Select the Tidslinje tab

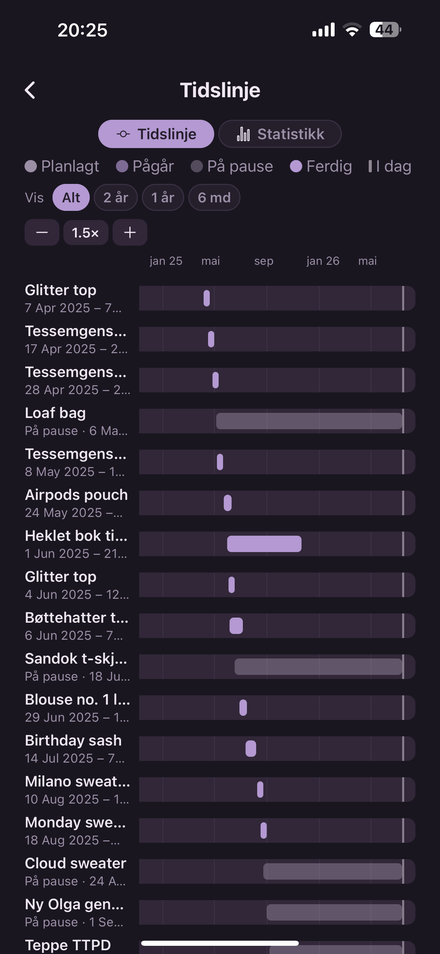point(156,134)
